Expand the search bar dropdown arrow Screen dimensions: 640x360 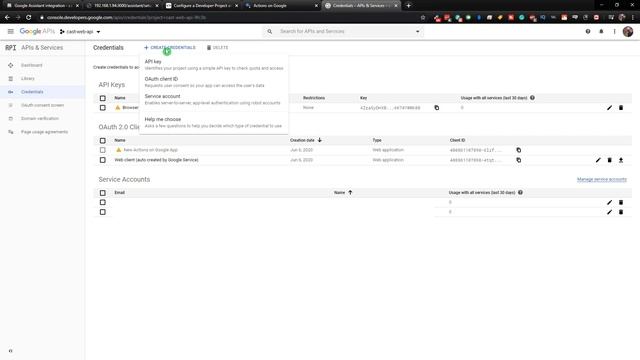point(418,31)
